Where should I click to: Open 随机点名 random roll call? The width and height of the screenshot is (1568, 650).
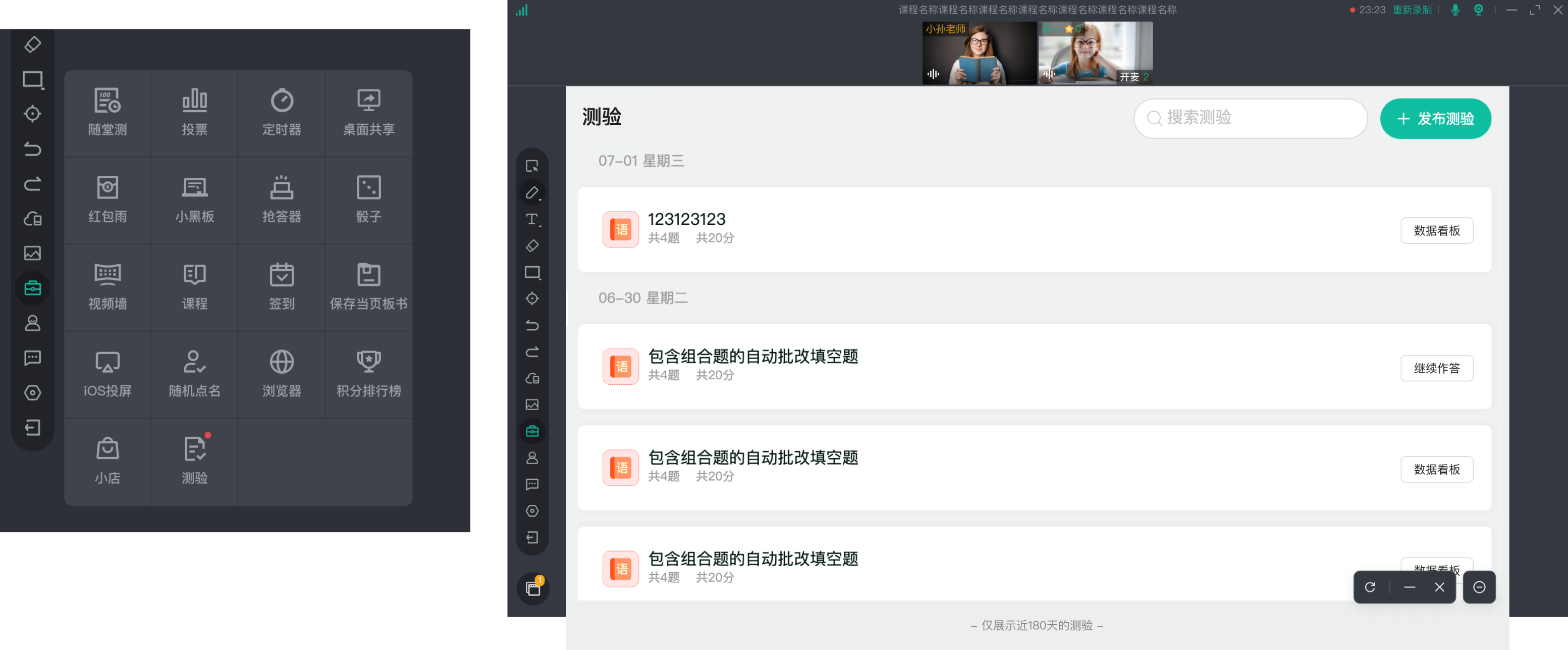pos(194,375)
